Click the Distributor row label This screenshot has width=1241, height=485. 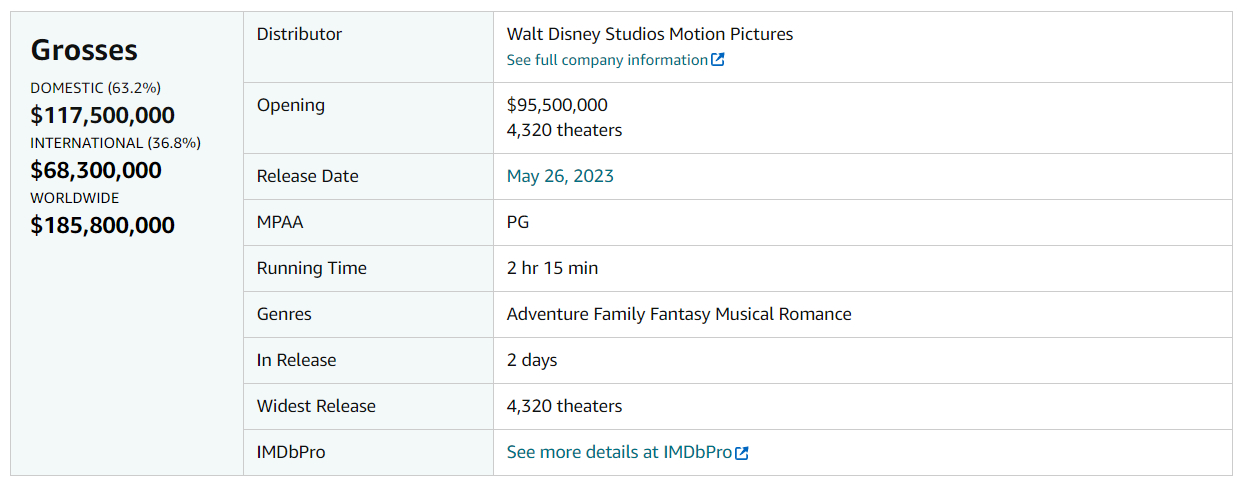[299, 34]
